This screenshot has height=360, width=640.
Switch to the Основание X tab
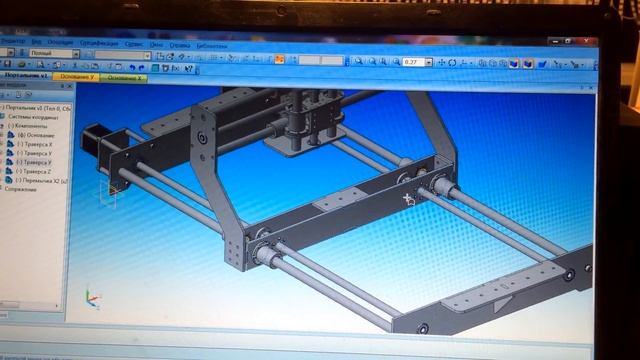124,78
